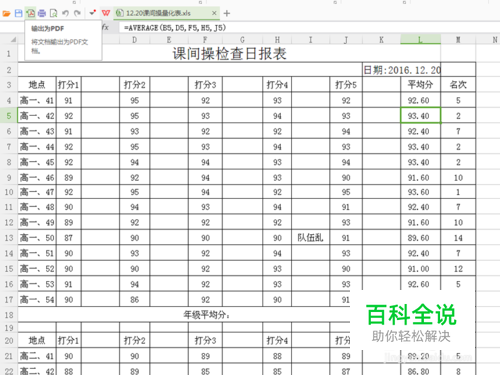The image size is (500, 375).
Task: Click the Print icon
Action: pyautogui.click(x=42, y=13)
